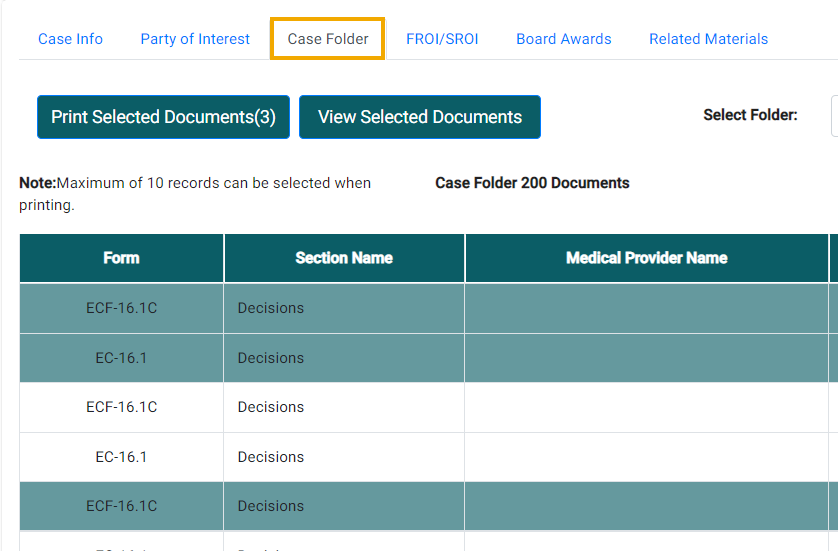Viewport: 838px width, 551px height.
Task: Select the third row ECF-16.1C document
Action: tap(121, 407)
